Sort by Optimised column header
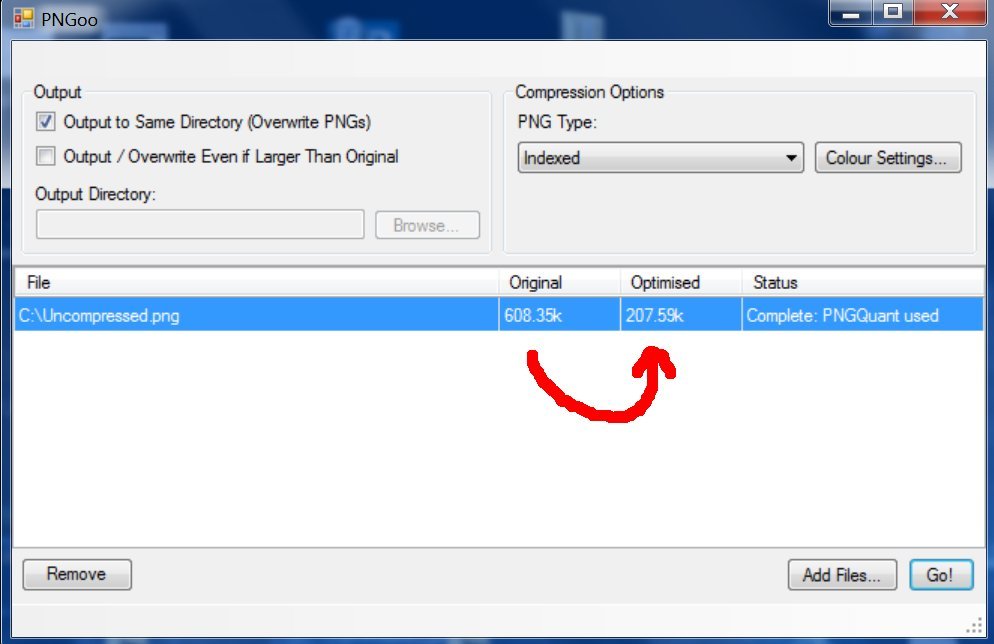The height and width of the screenshot is (644, 994). tap(681, 283)
